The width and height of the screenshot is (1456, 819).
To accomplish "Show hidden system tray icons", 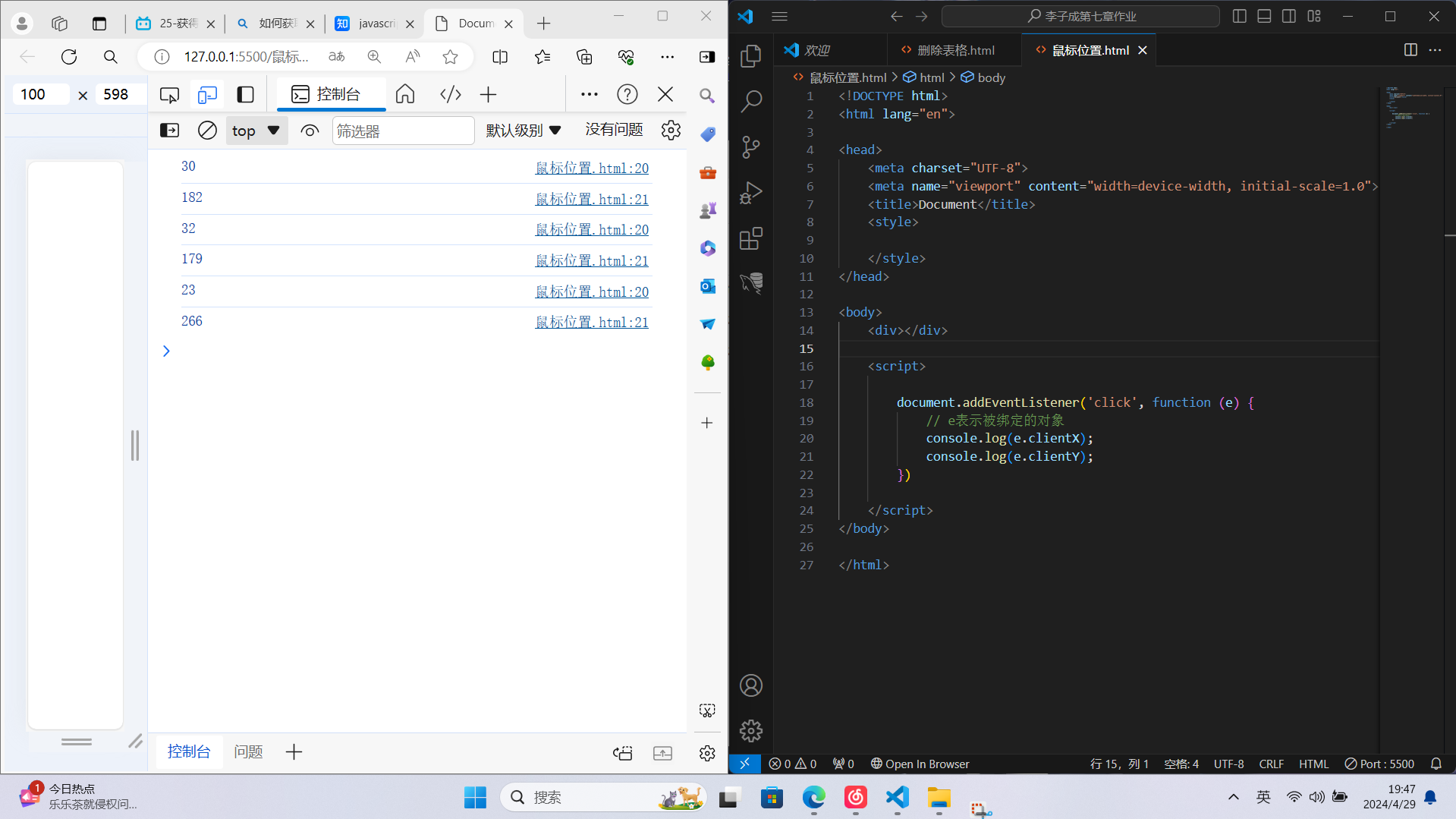I will click(x=1233, y=797).
